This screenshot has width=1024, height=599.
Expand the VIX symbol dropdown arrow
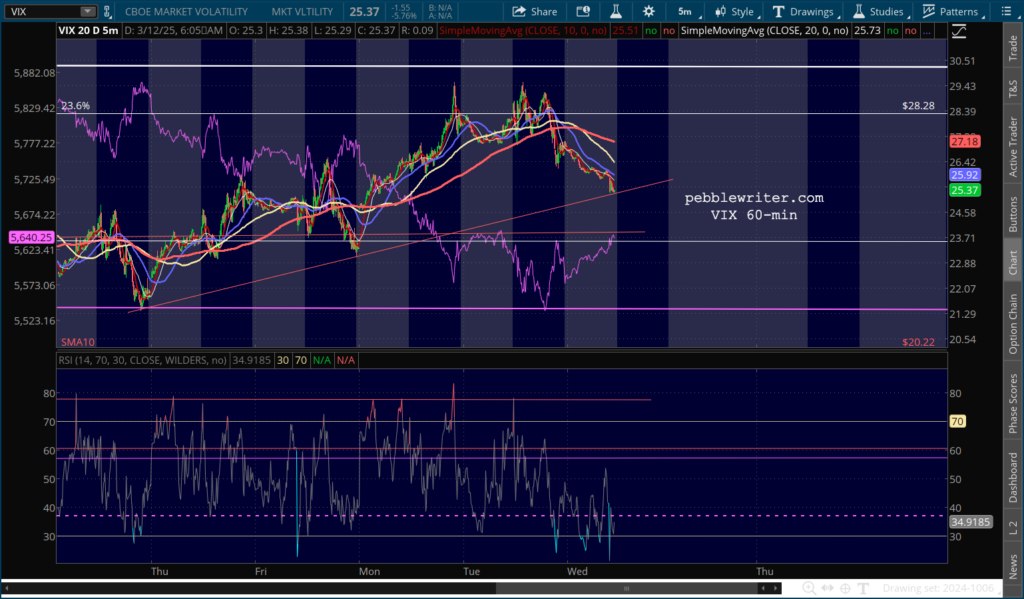coord(87,11)
